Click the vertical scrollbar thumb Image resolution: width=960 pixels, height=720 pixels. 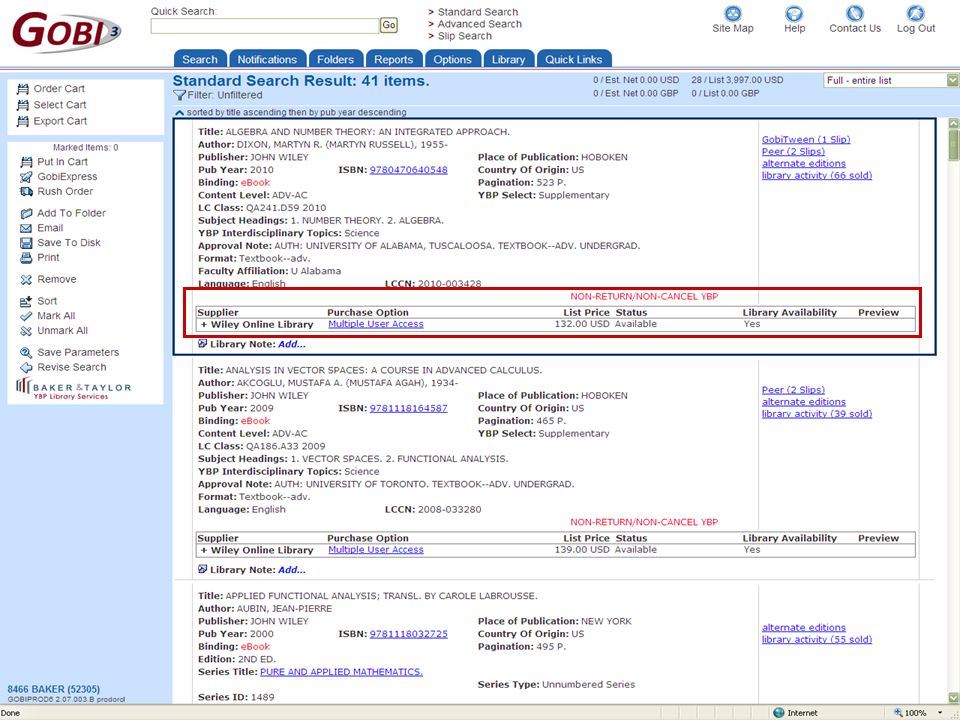(953, 146)
